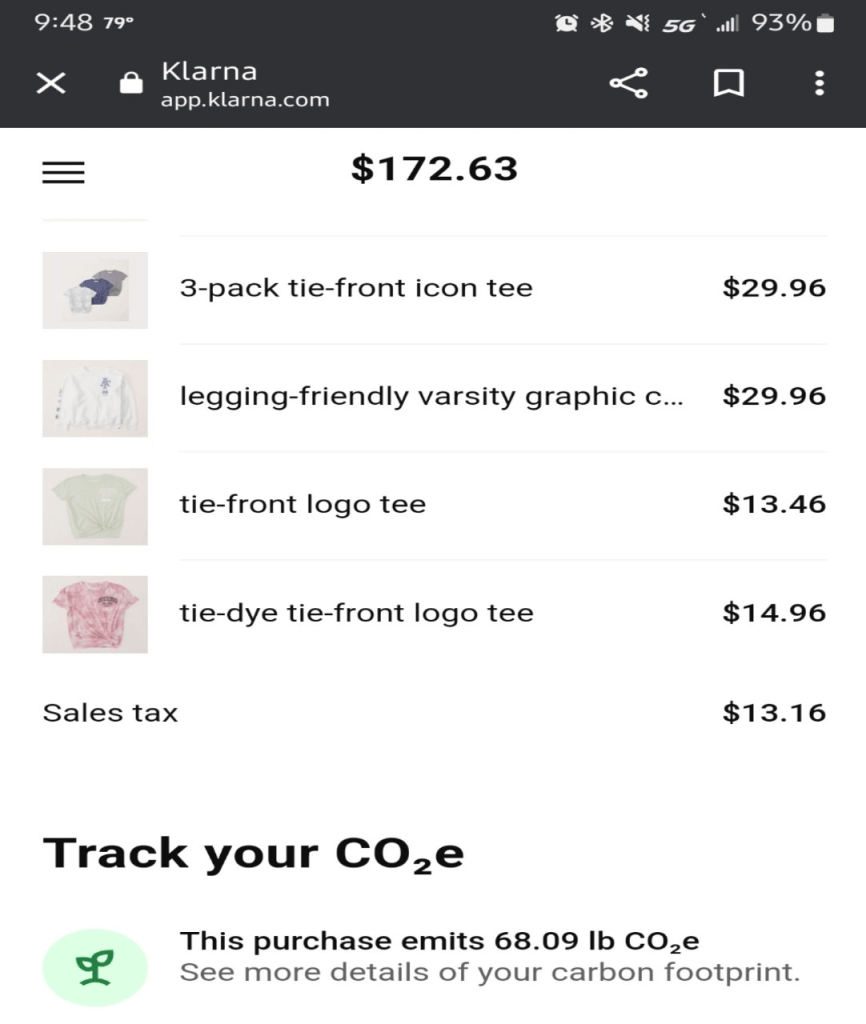Open the hamburger menu
This screenshot has height=1024, width=866.
[x=63, y=173]
